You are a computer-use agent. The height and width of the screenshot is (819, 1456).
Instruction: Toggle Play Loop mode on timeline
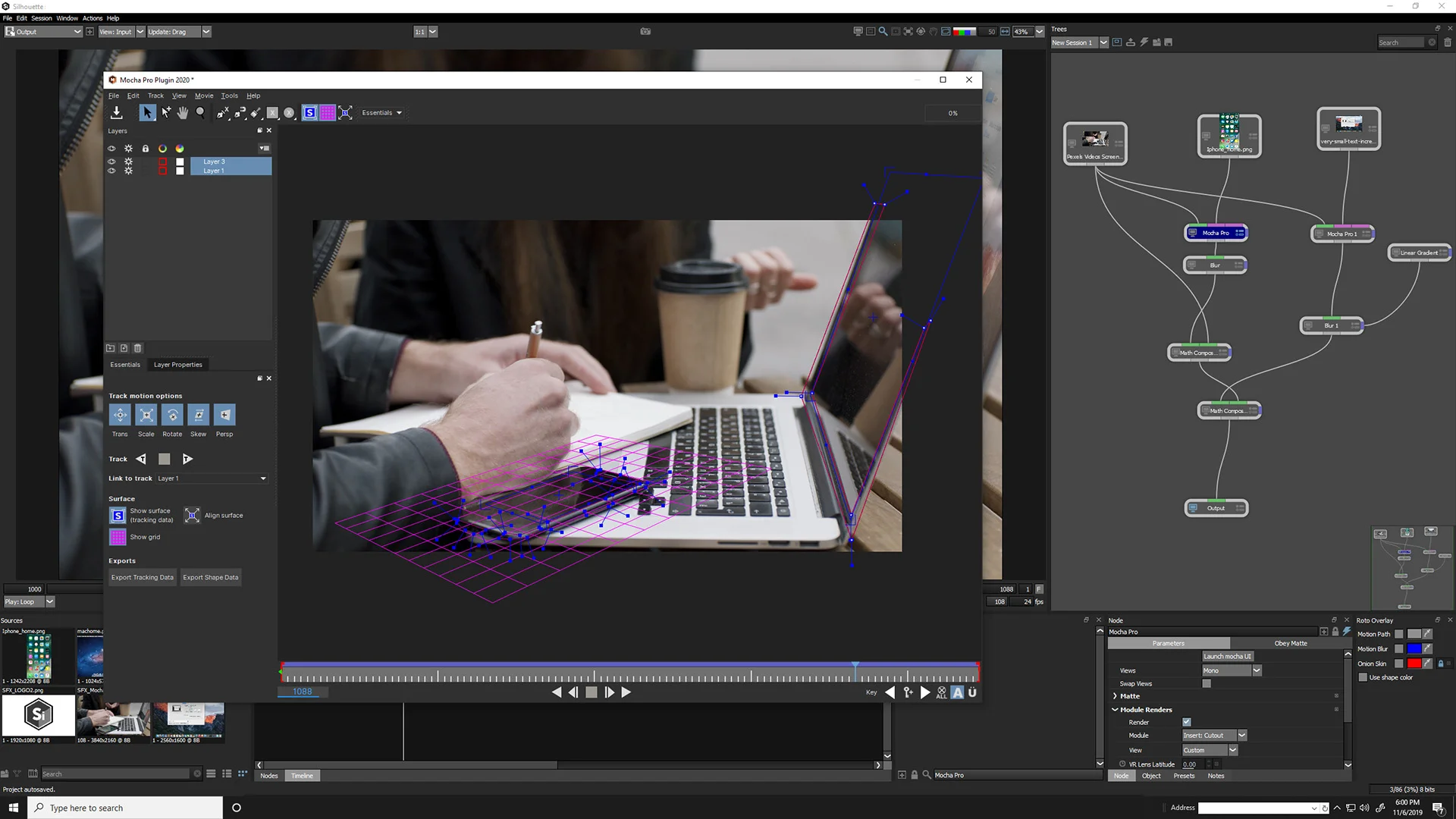pos(28,601)
